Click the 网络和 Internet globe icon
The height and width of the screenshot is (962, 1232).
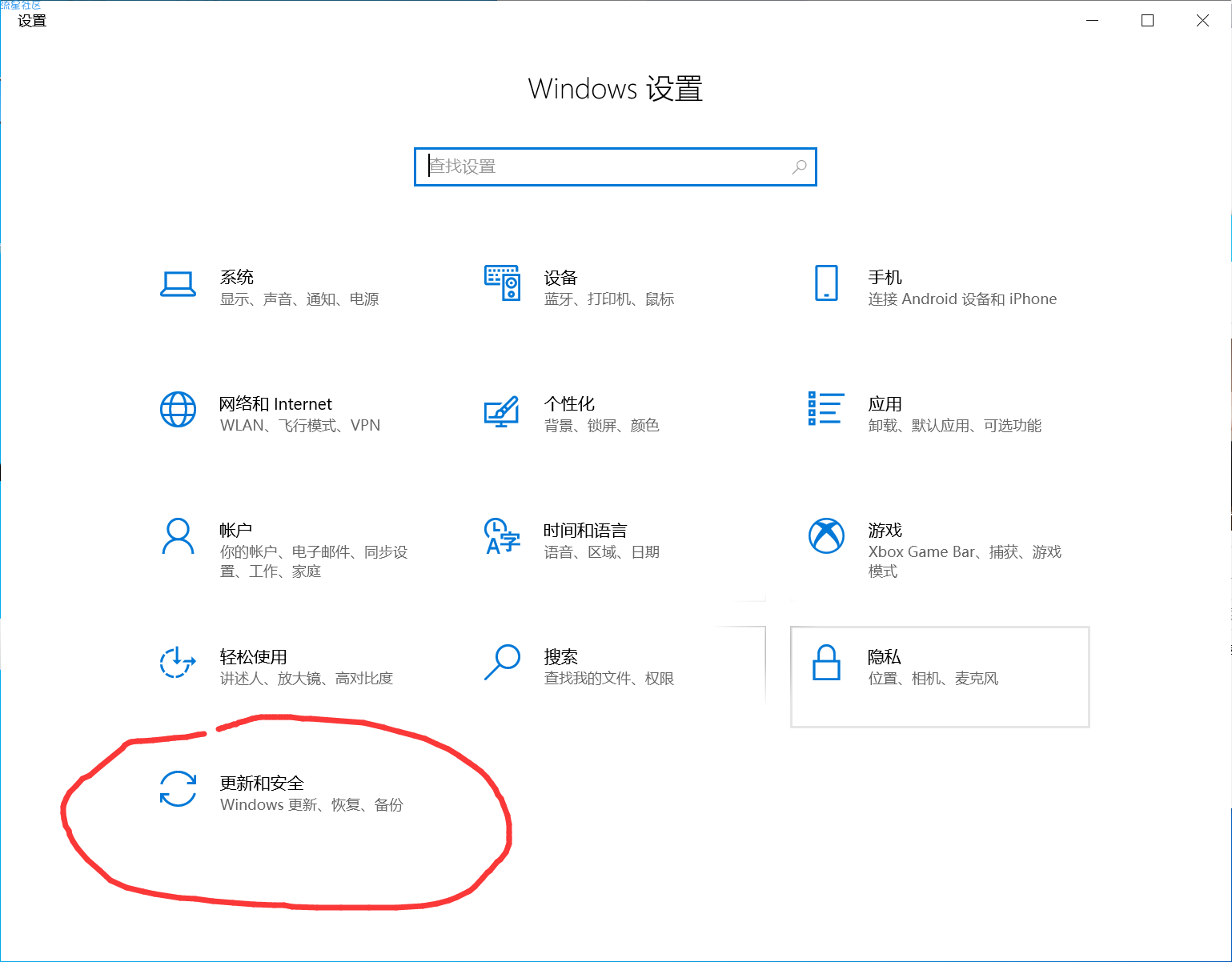pyautogui.click(x=178, y=410)
